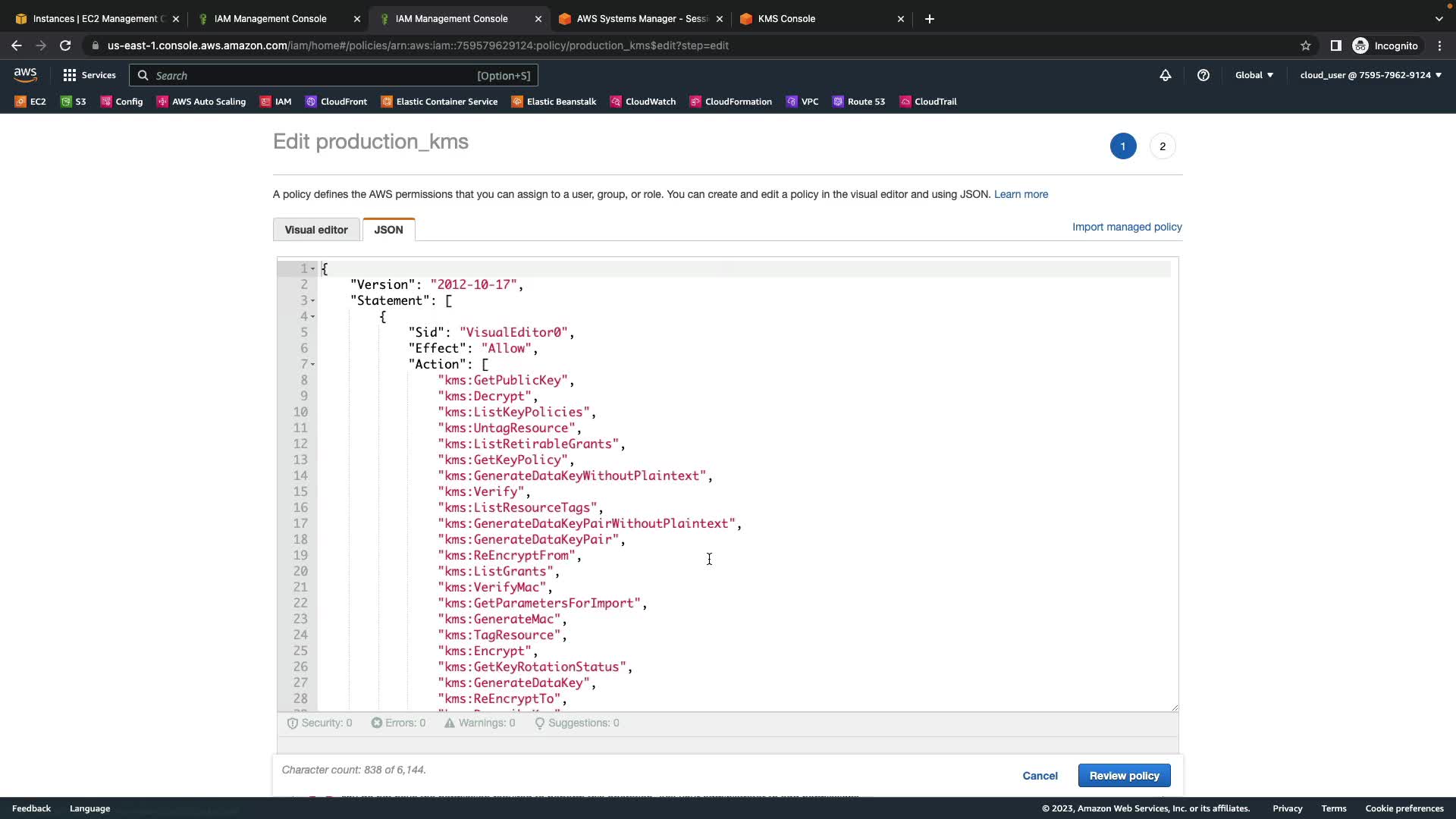Go to step 2 indicator
This screenshot has height=819, width=1456.
[x=1162, y=146]
